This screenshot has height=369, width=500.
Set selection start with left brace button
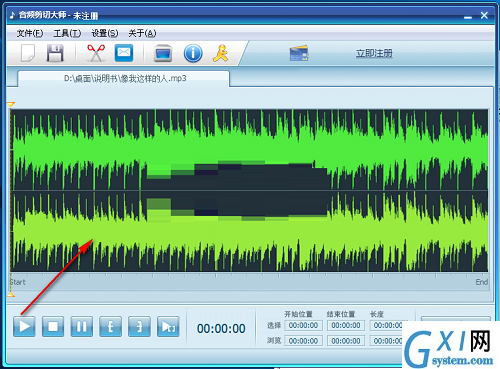click(110, 326)
